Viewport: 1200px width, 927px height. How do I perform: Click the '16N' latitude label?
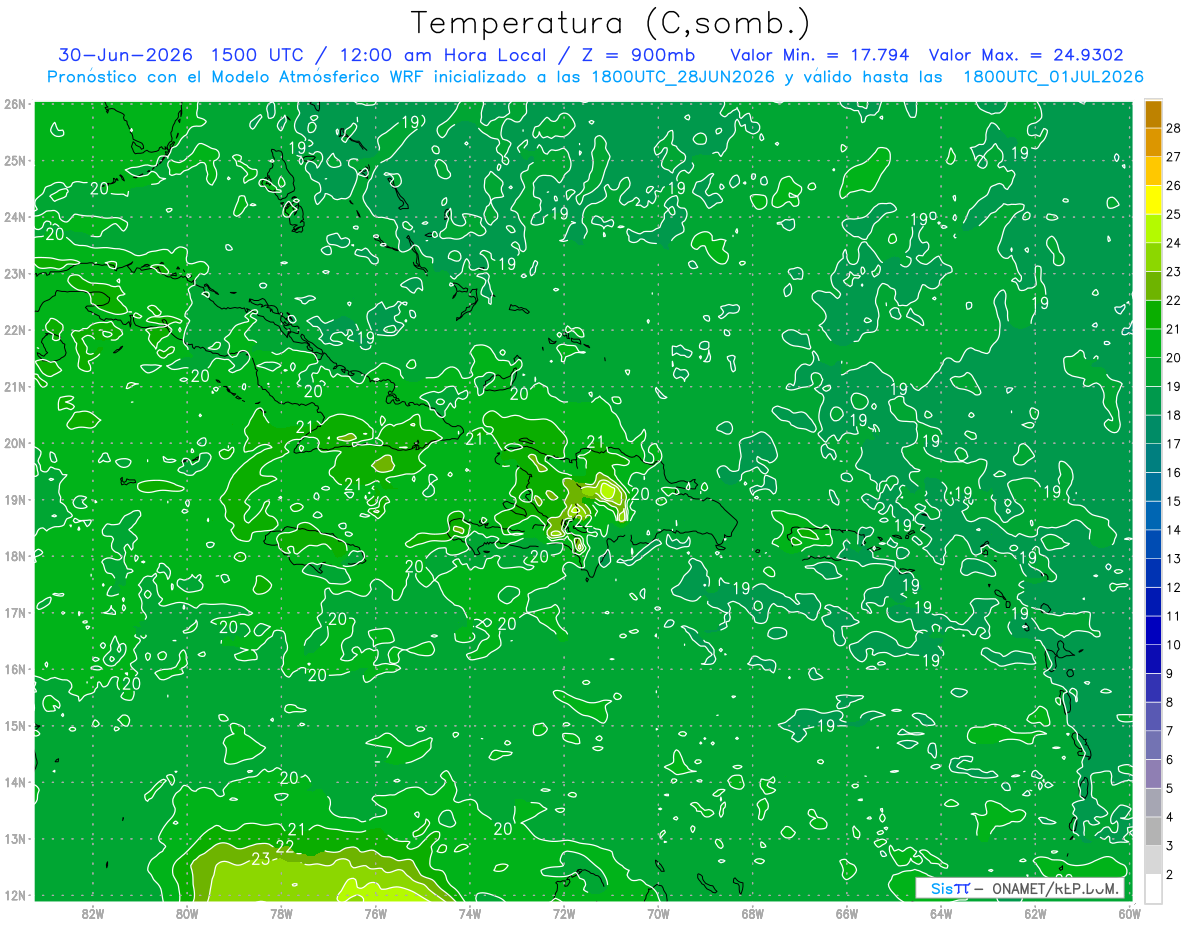pyautogui.click(x=15, y=669)
